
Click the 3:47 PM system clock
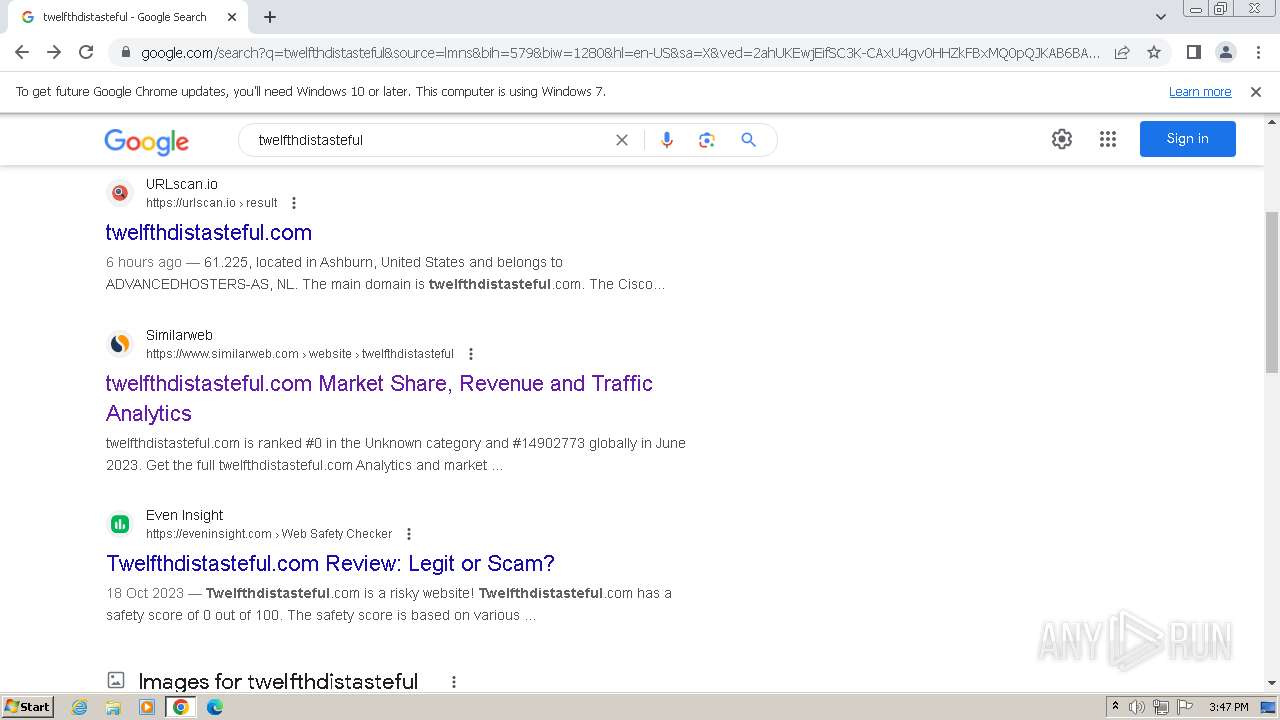click(1228, 707)
